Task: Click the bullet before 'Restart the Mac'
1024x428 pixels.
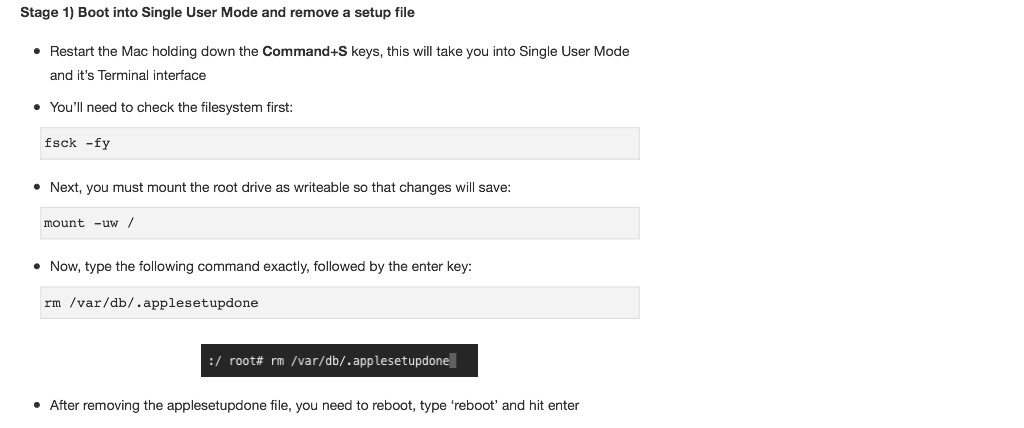Action: click(37, 51)
